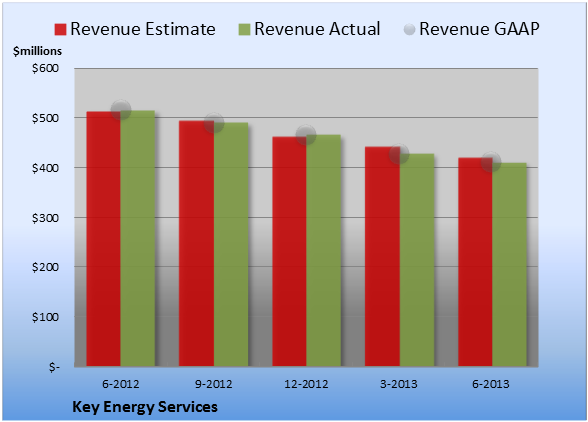This screenshot has width=588, height=422.
Task: Click the '$-' zero axis label
Action: [54, 367]
